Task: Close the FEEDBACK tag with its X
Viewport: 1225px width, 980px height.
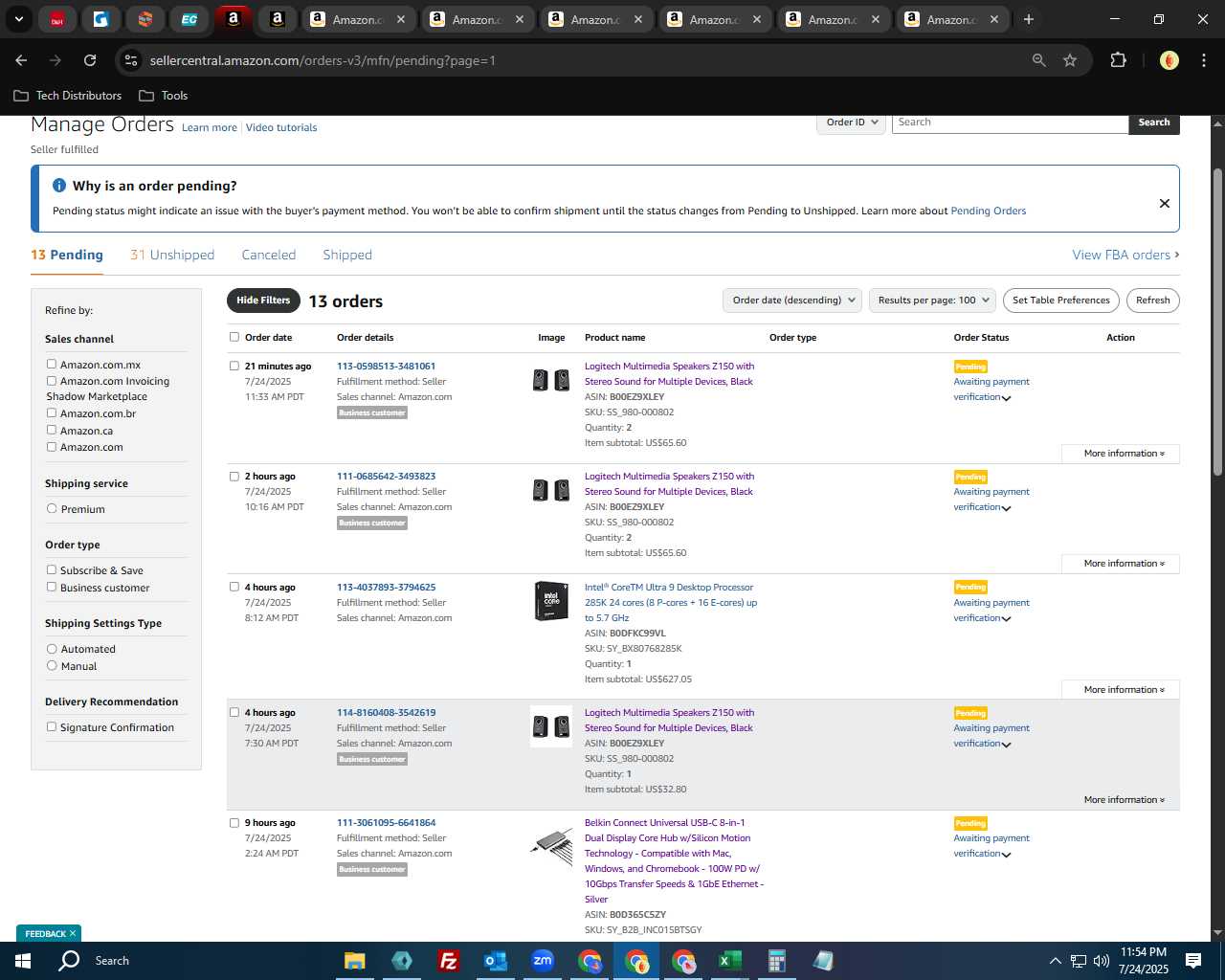Action: (x=73, y=933)
